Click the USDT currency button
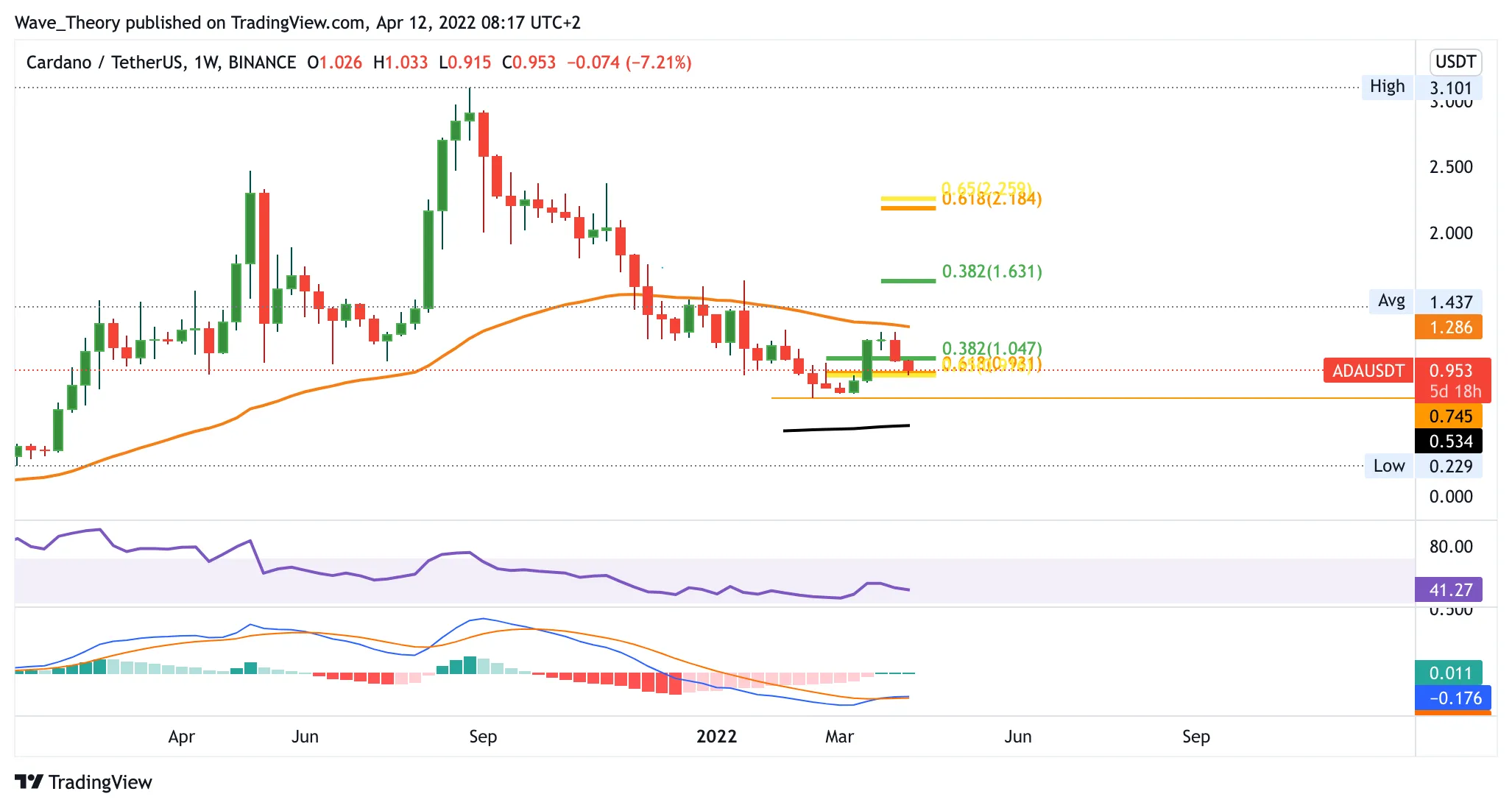The width and height of the screenshot is (1512, 808). pos(1455,62)
